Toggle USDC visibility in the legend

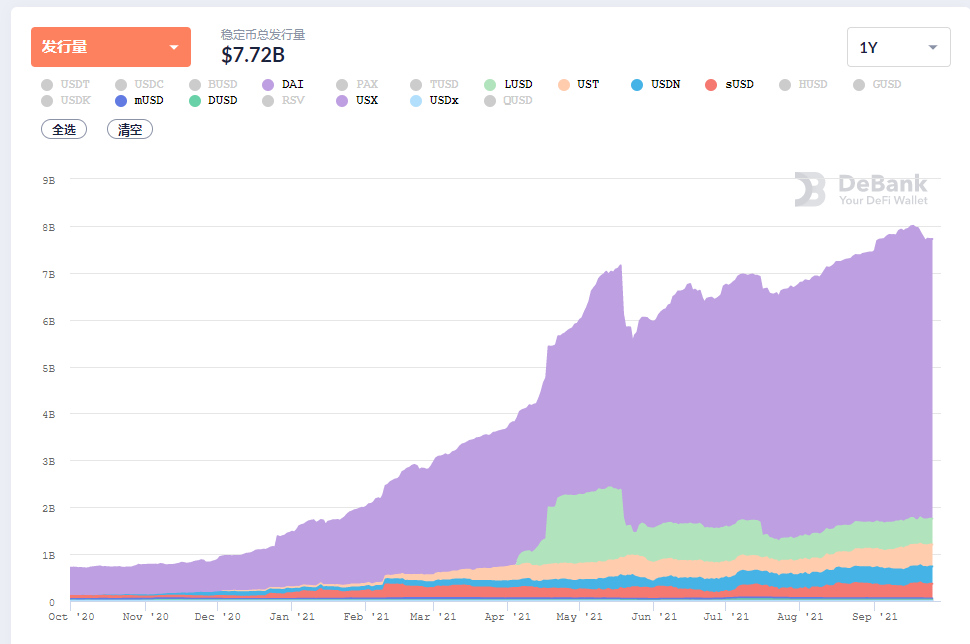coord(120,84)
